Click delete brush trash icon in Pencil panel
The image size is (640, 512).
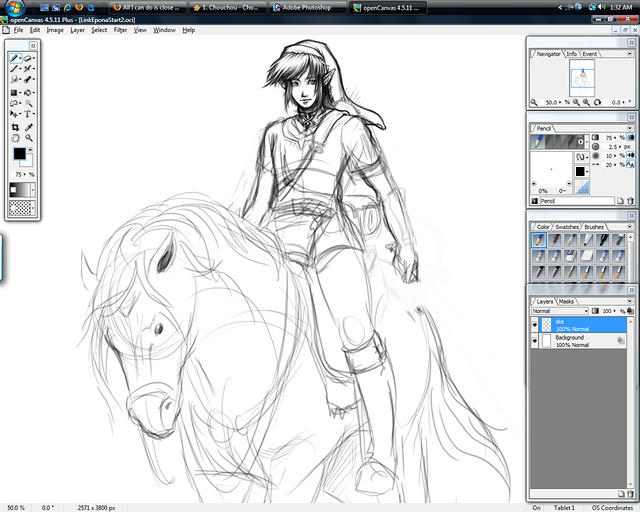630,200
